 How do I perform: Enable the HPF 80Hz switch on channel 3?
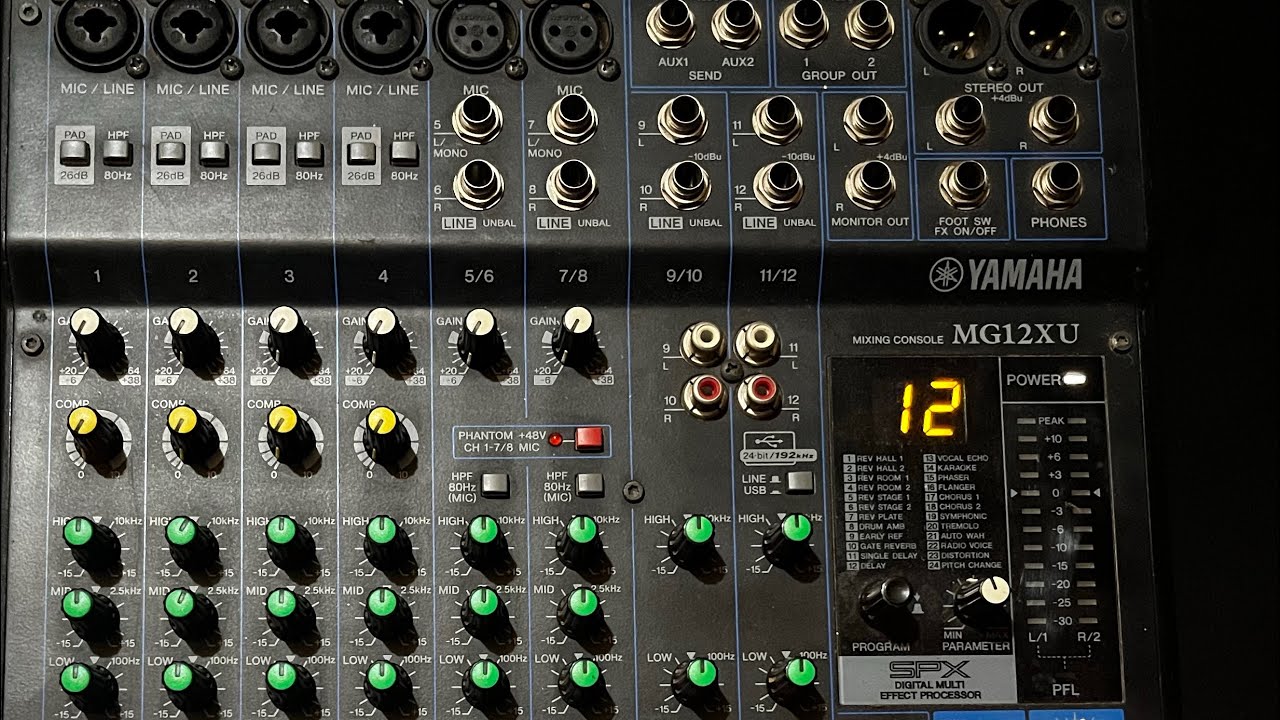click(x=309, y=153)
